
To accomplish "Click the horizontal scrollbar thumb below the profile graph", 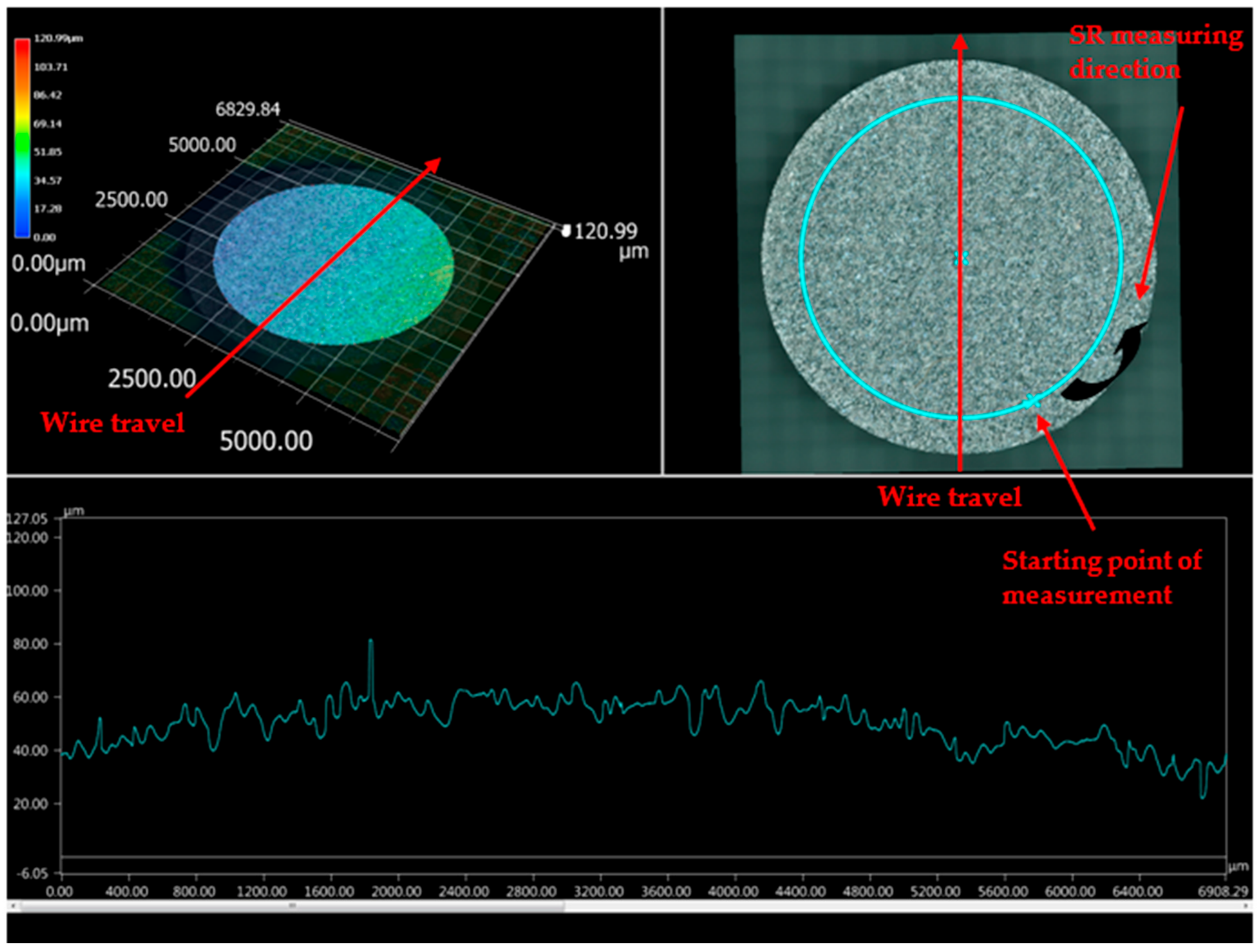I will click(x=291, y=906).
